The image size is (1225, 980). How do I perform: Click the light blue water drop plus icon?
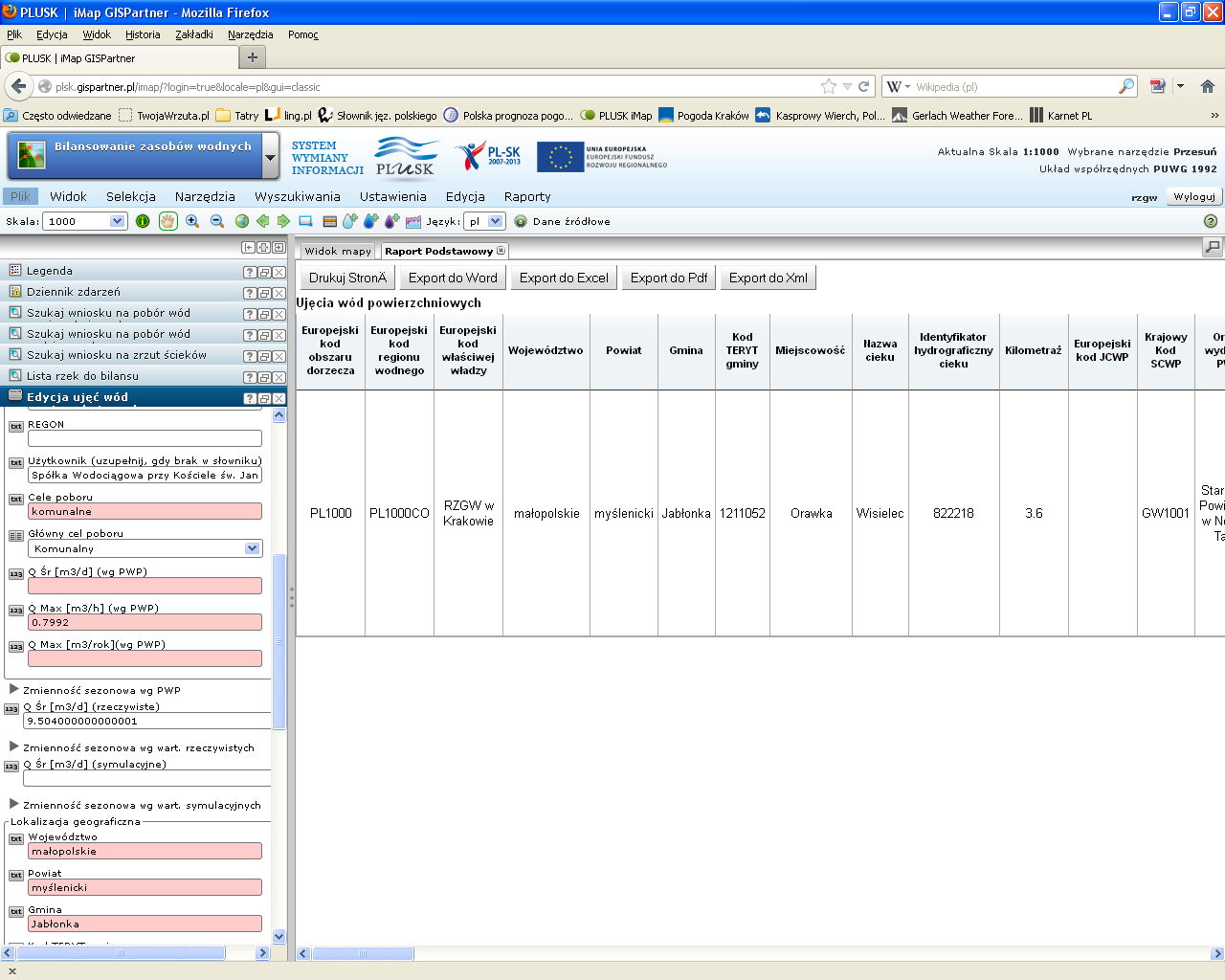349,221
